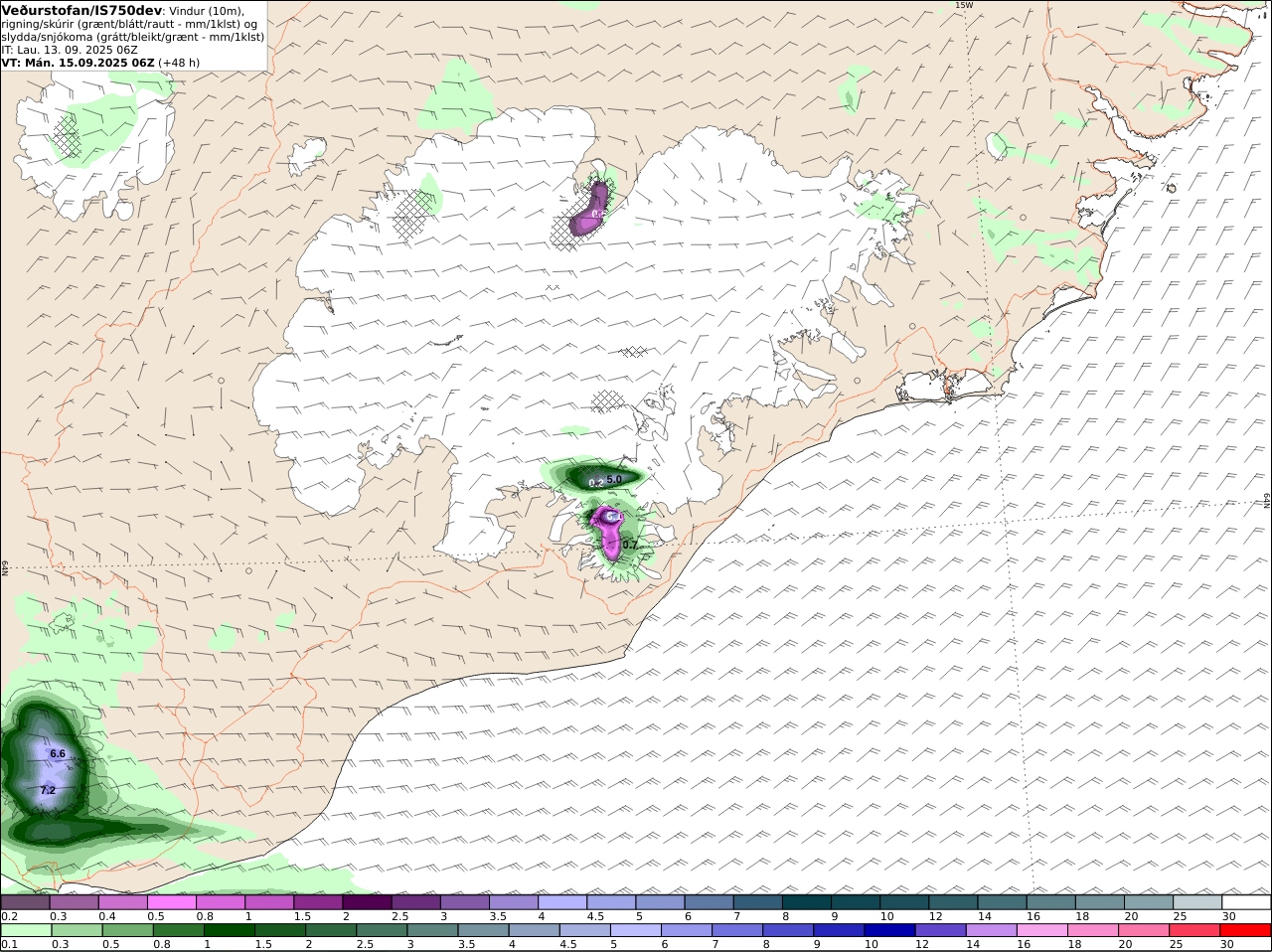Click the VT: Mán. 15.09.2025 06Z valid time

point(79,63)
